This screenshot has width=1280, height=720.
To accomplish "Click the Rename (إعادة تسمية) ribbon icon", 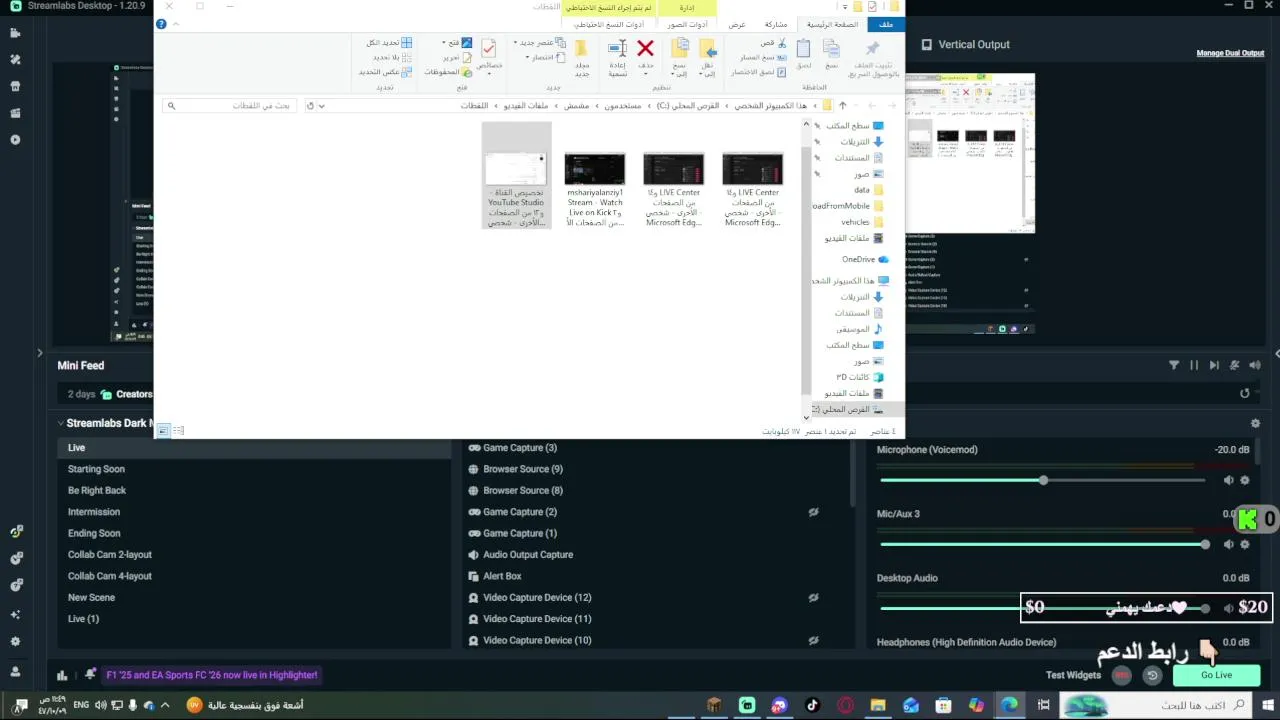I will 617,48.
